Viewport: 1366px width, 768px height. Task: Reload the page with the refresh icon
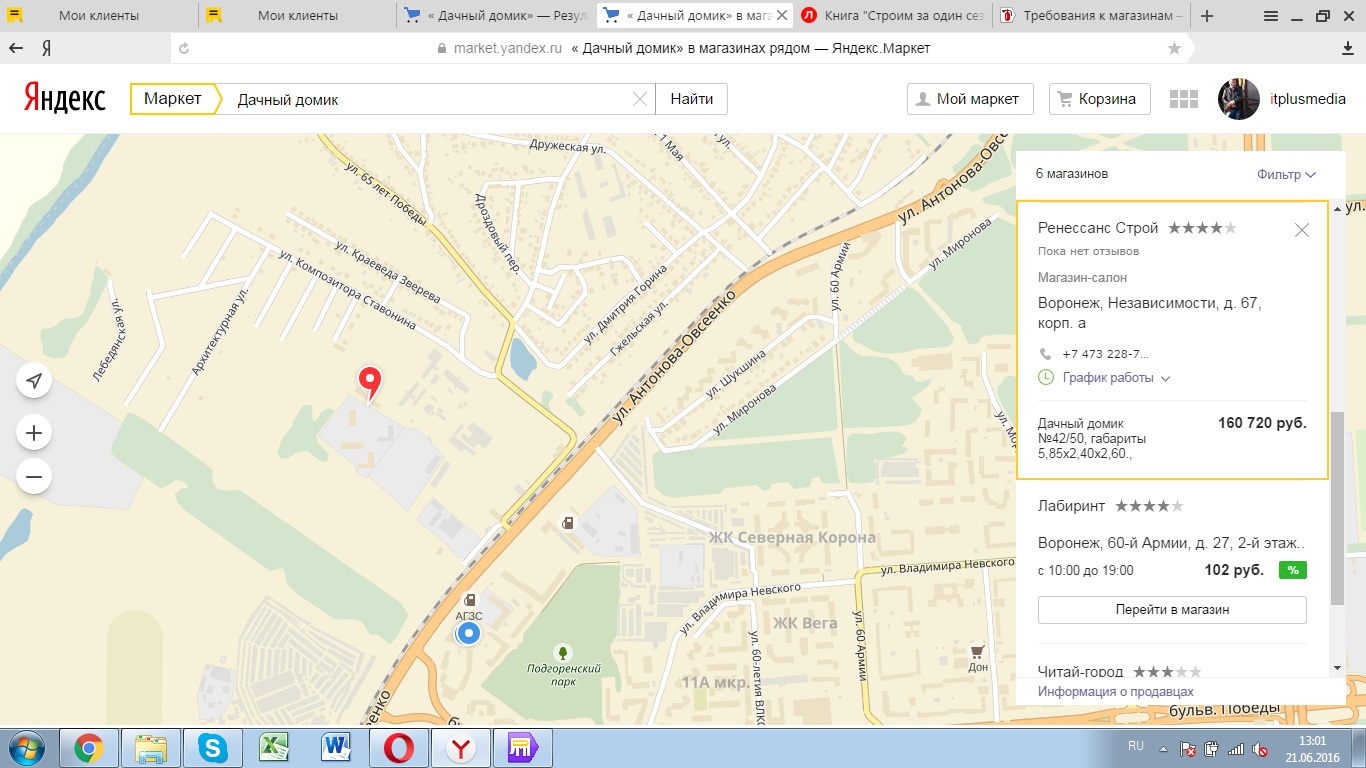click(183, 48)
